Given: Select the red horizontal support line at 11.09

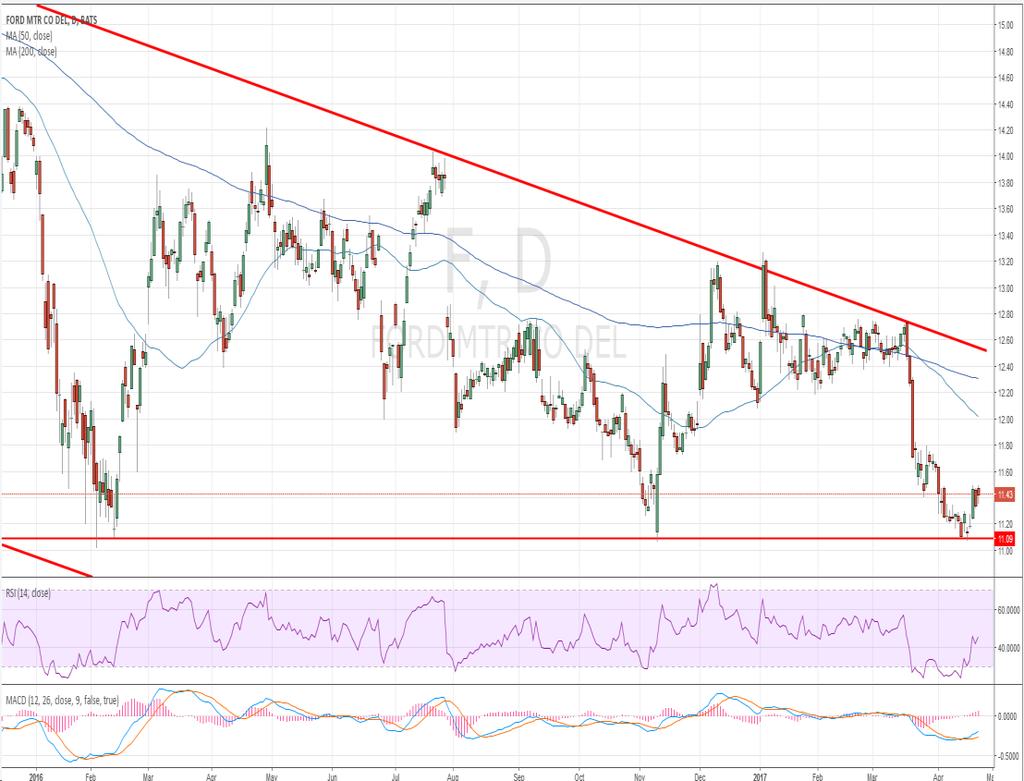Looking at the screenshot, I should pos(497,539).
